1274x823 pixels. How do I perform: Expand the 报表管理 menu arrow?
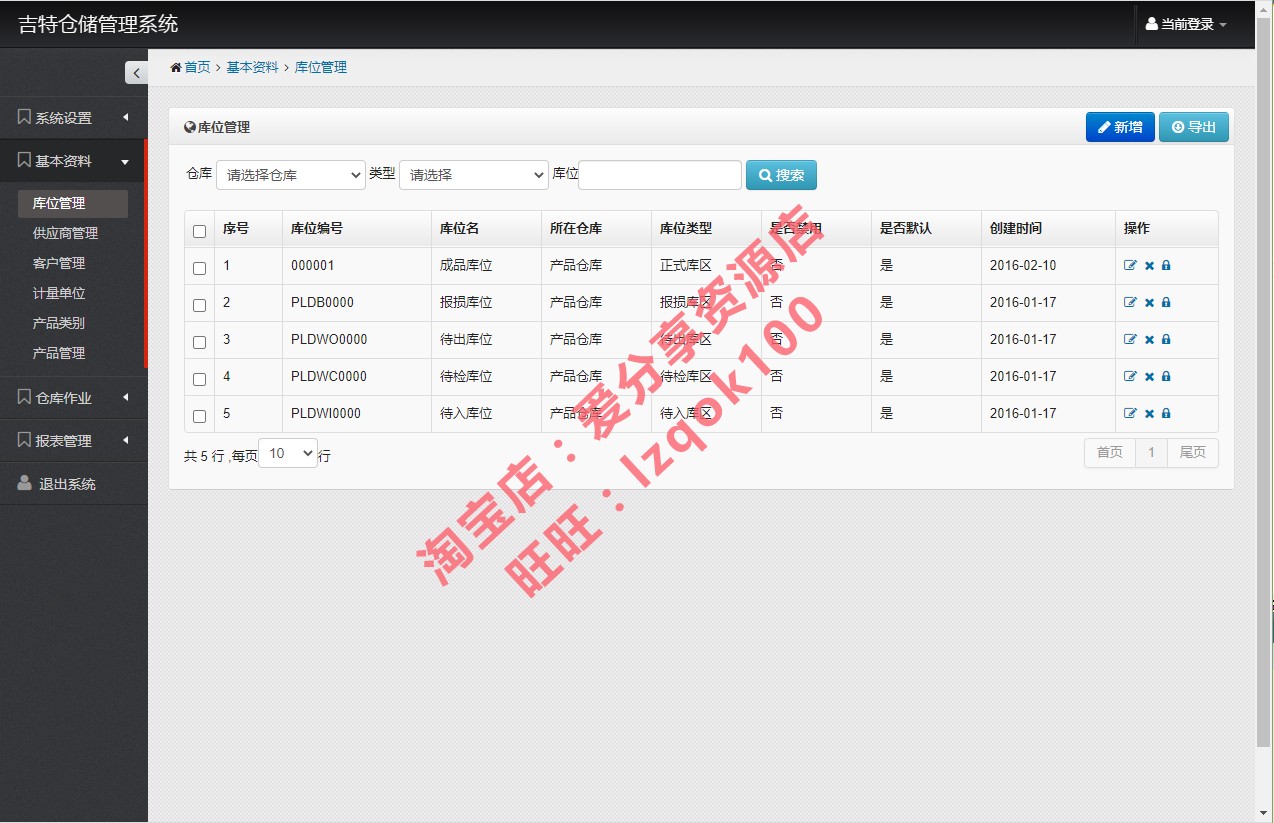(x=126, y=440)
